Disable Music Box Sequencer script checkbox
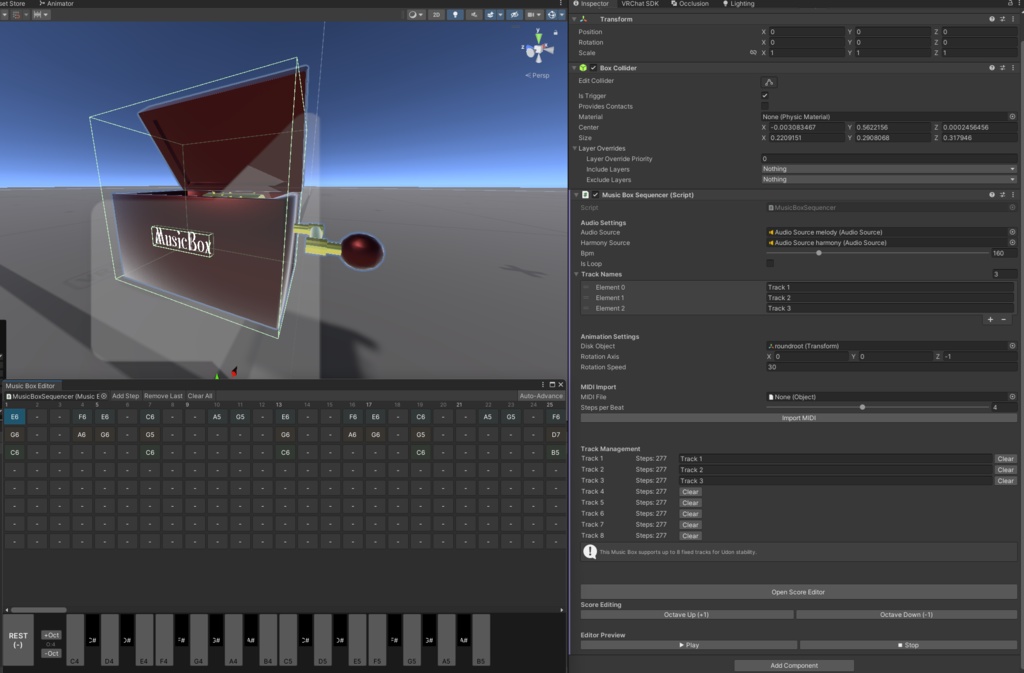 [x=596, y=195]
